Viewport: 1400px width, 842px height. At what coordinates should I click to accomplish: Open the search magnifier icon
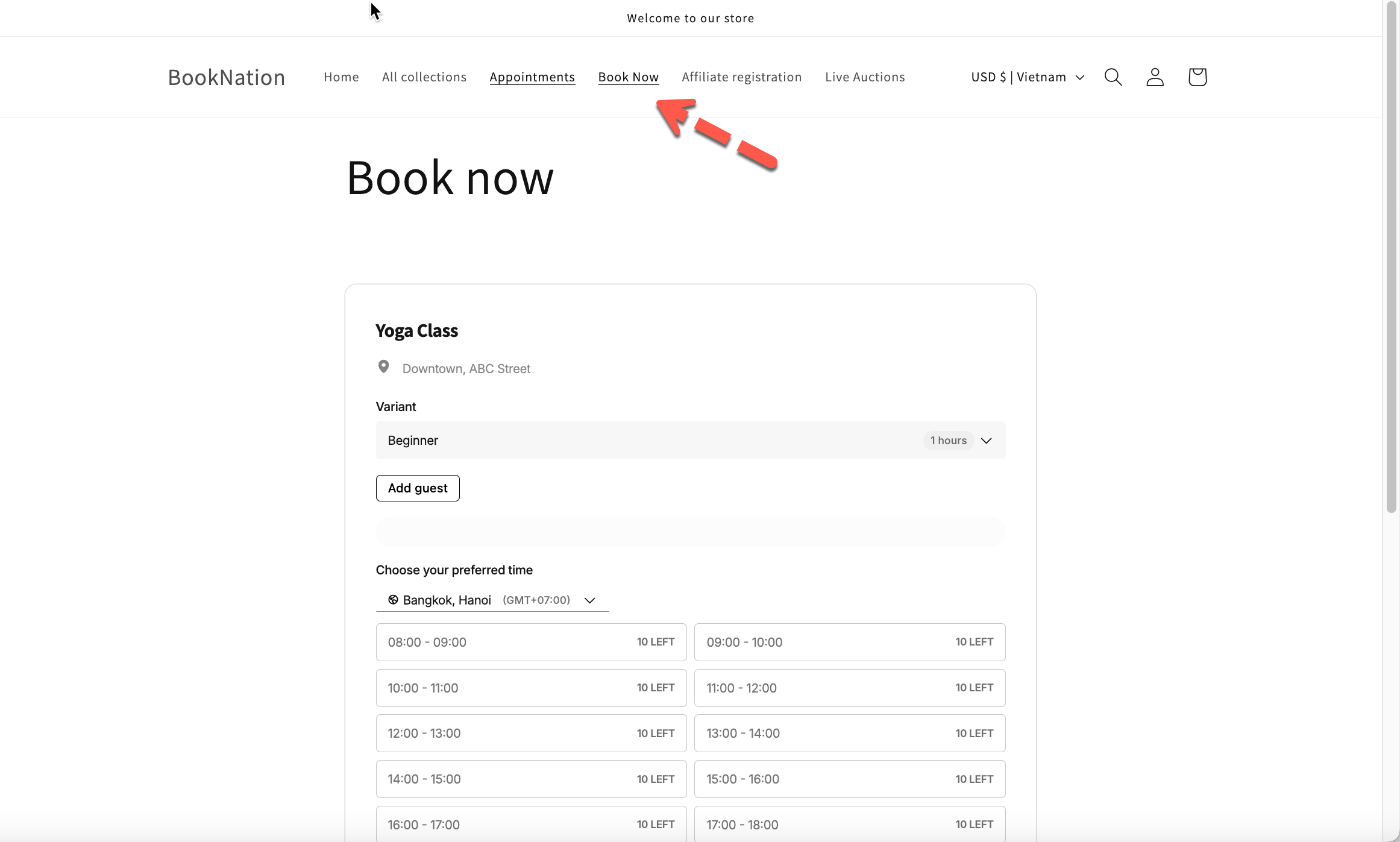1113,77
